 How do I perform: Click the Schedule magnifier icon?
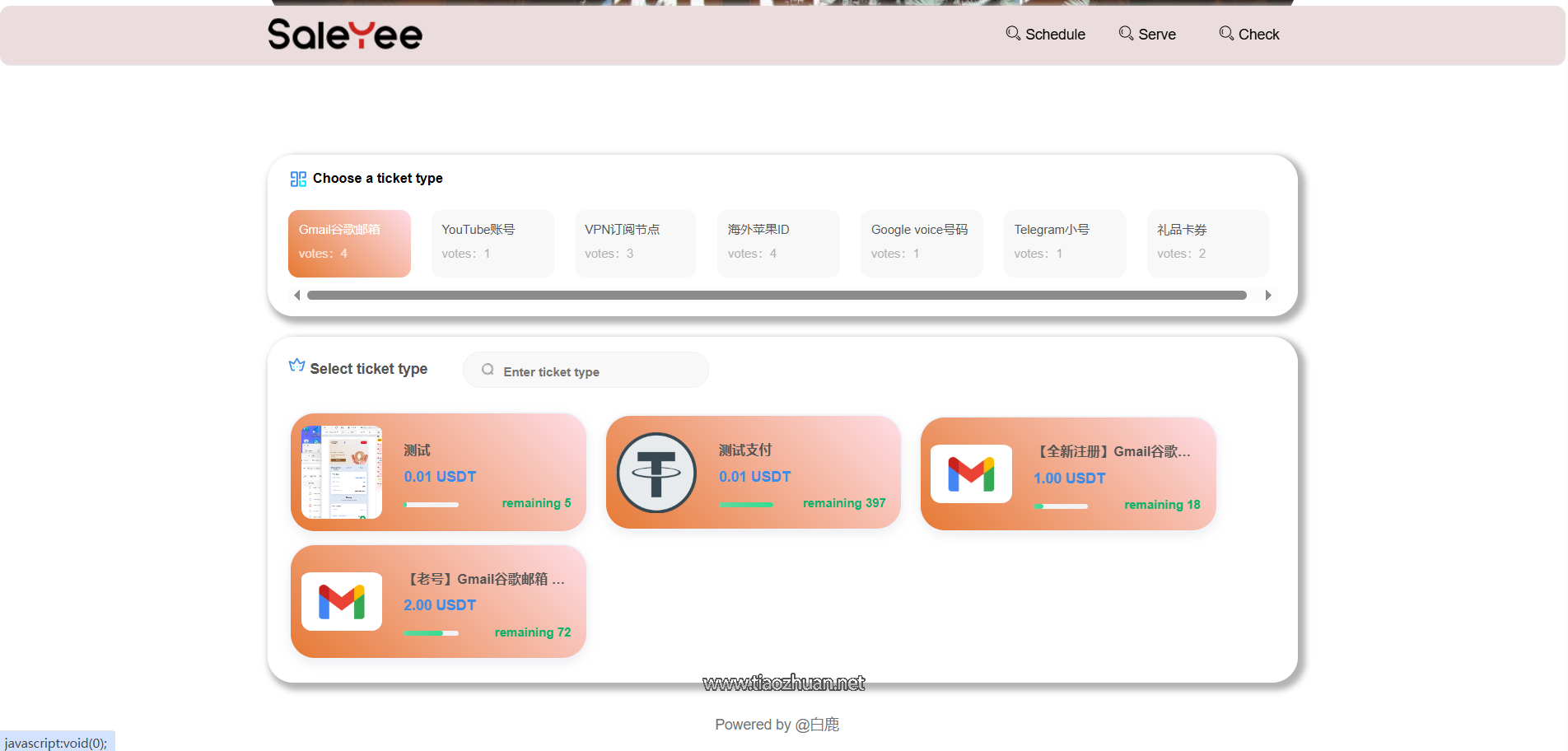1012,33
